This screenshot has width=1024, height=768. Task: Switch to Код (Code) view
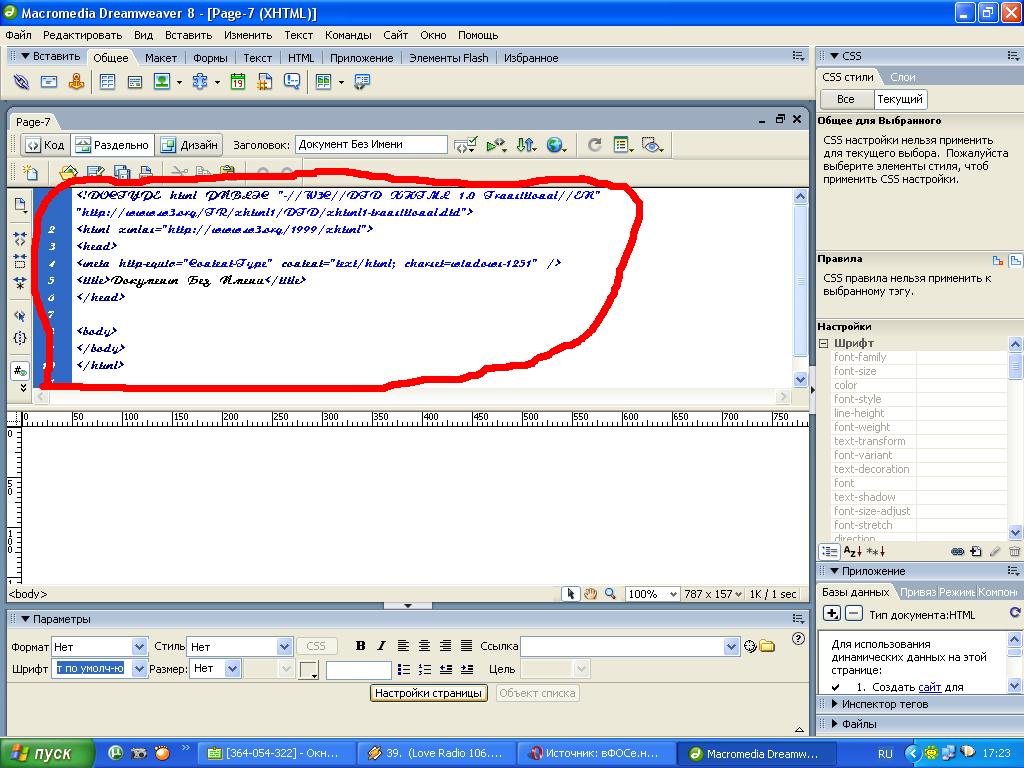(x=45, y=145)
